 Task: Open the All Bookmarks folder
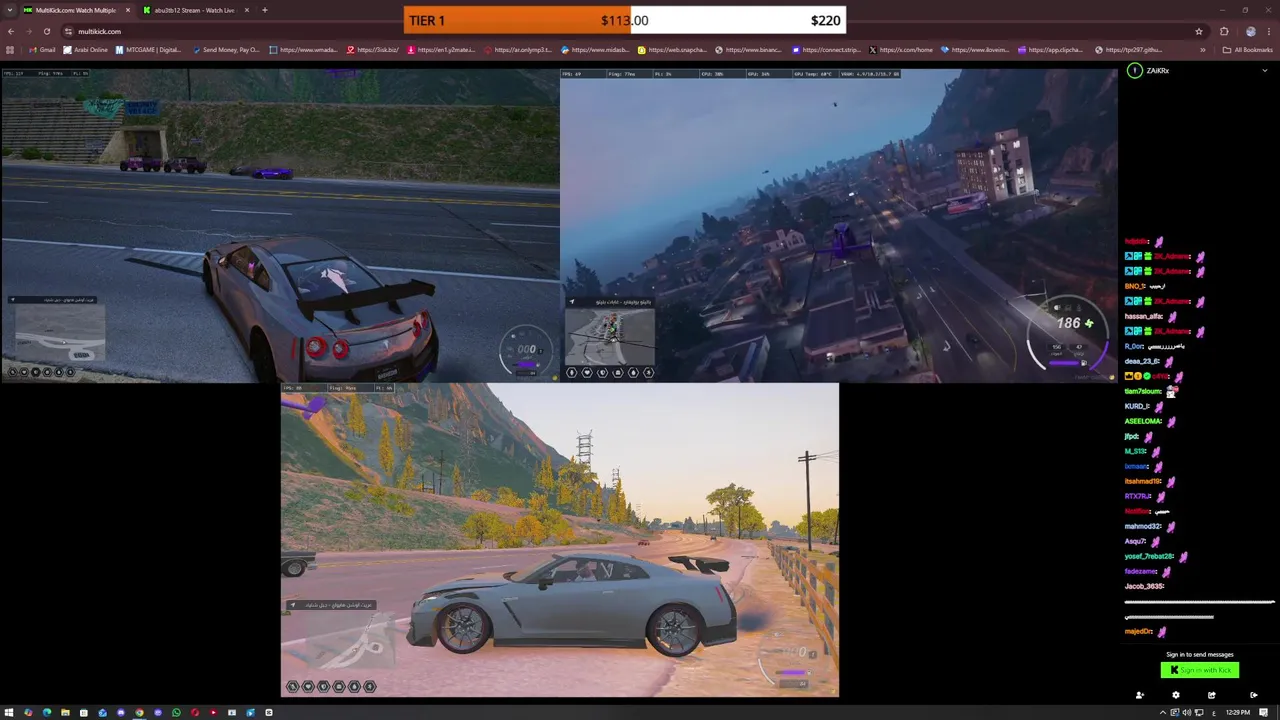point(1249,50)
